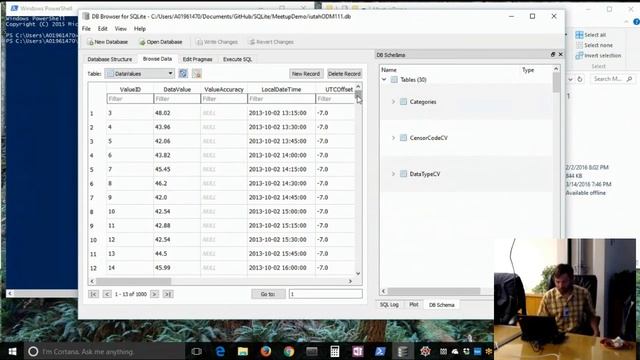Click the Revert Changes toolbar button
This screenshot has width=640, height=360.
pos(271,42)
